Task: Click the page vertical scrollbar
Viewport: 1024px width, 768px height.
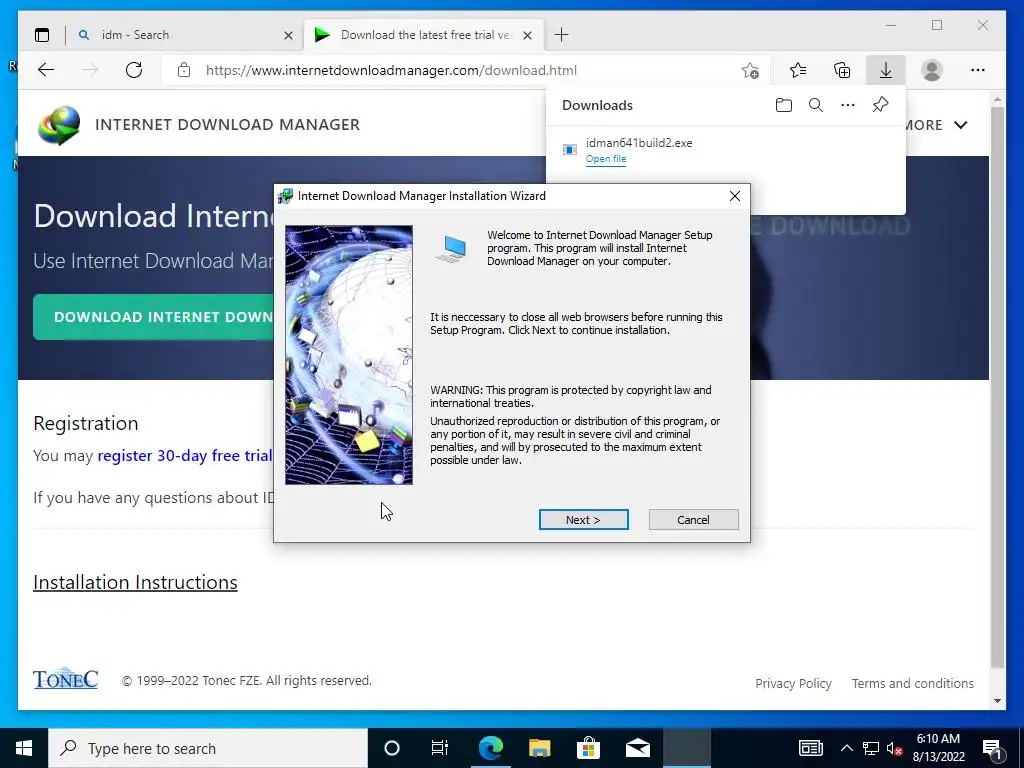Action: click(997, 387)
